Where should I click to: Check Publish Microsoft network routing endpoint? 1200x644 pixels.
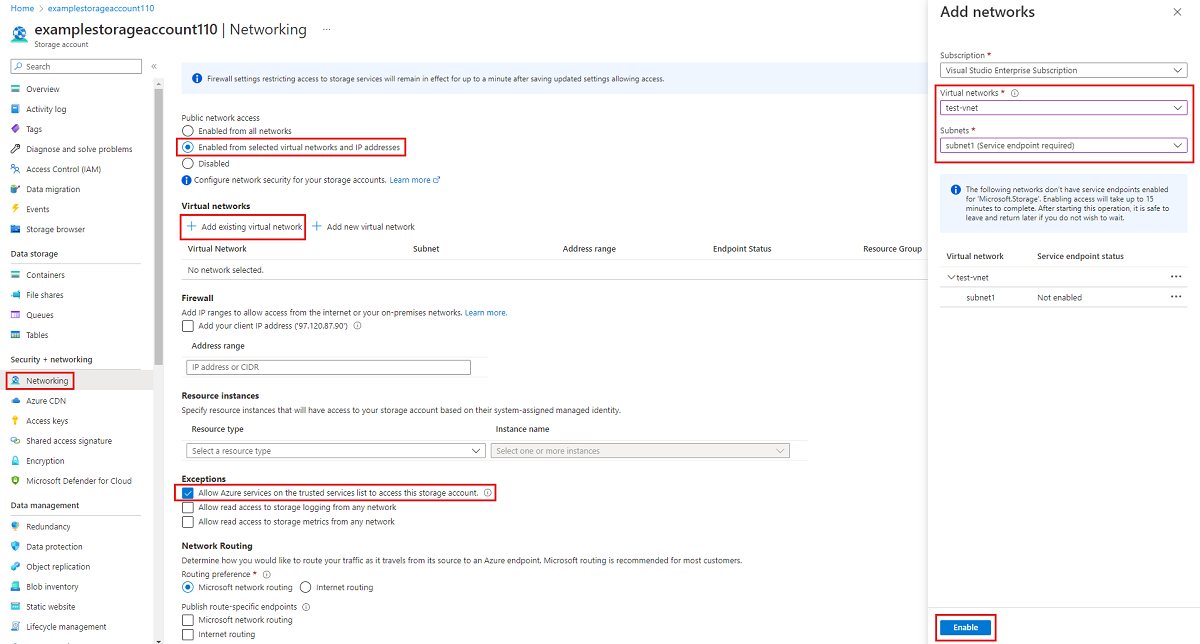(187, 620)
